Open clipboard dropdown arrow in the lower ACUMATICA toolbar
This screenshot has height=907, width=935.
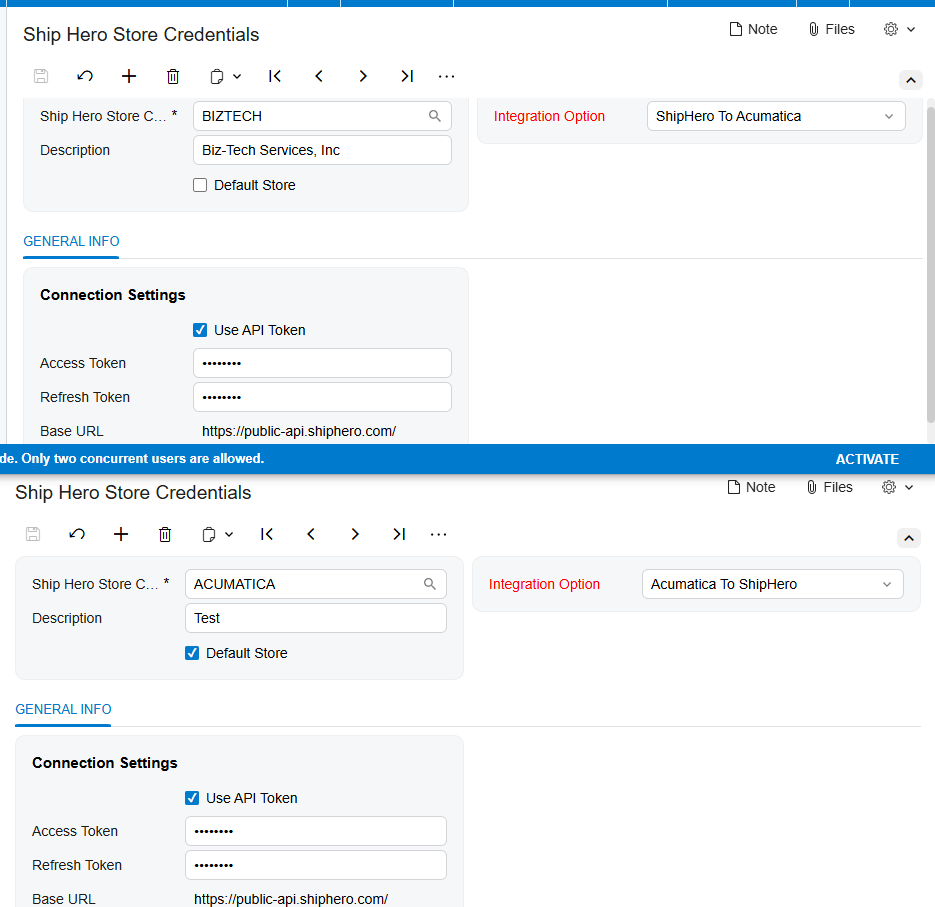[x=229, y=534]
